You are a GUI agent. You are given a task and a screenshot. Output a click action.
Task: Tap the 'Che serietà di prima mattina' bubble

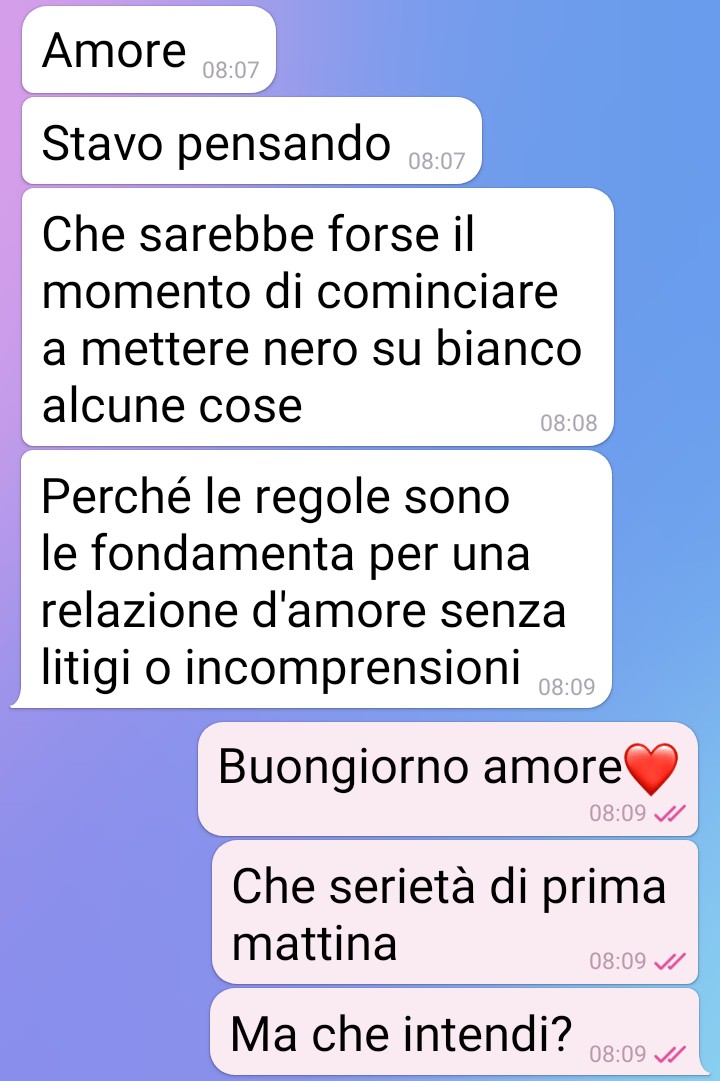pos(455,912)
